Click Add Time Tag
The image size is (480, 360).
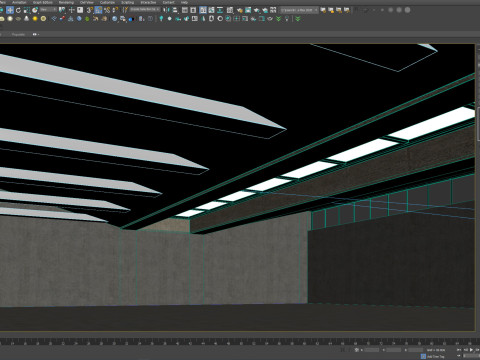tap(435, 357)
